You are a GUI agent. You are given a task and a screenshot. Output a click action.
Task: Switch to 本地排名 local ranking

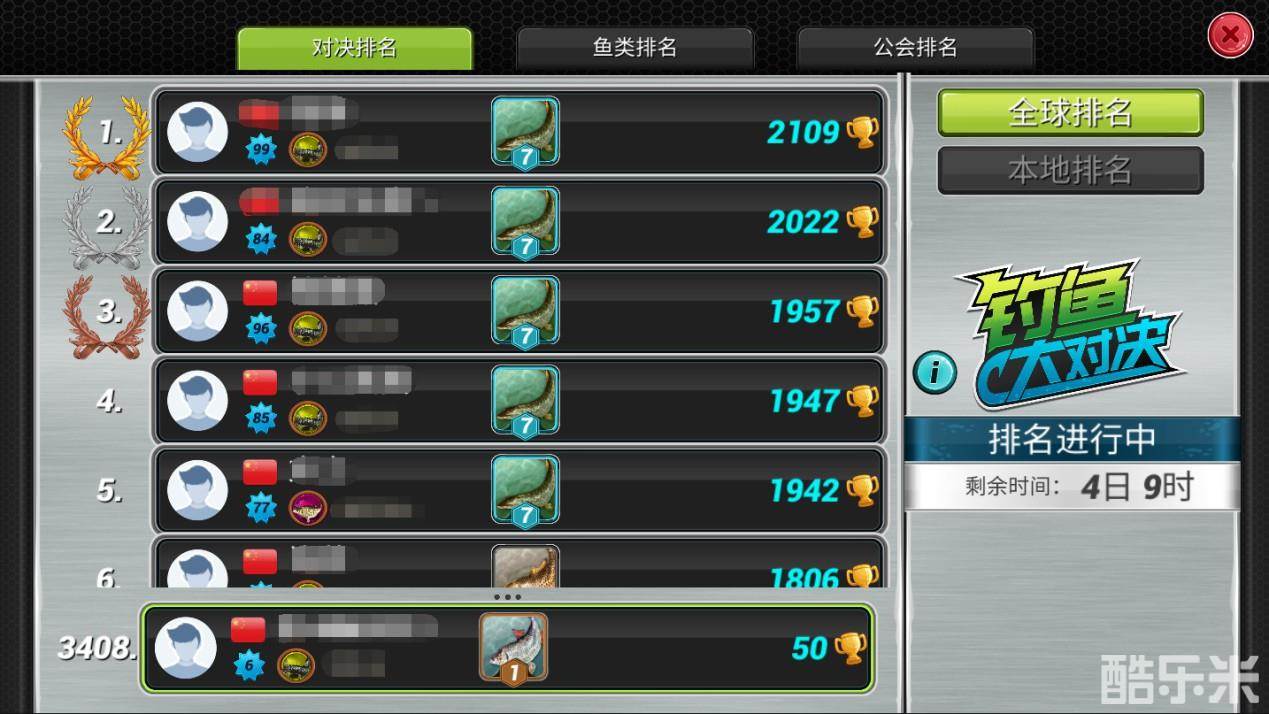point(1070,170)
